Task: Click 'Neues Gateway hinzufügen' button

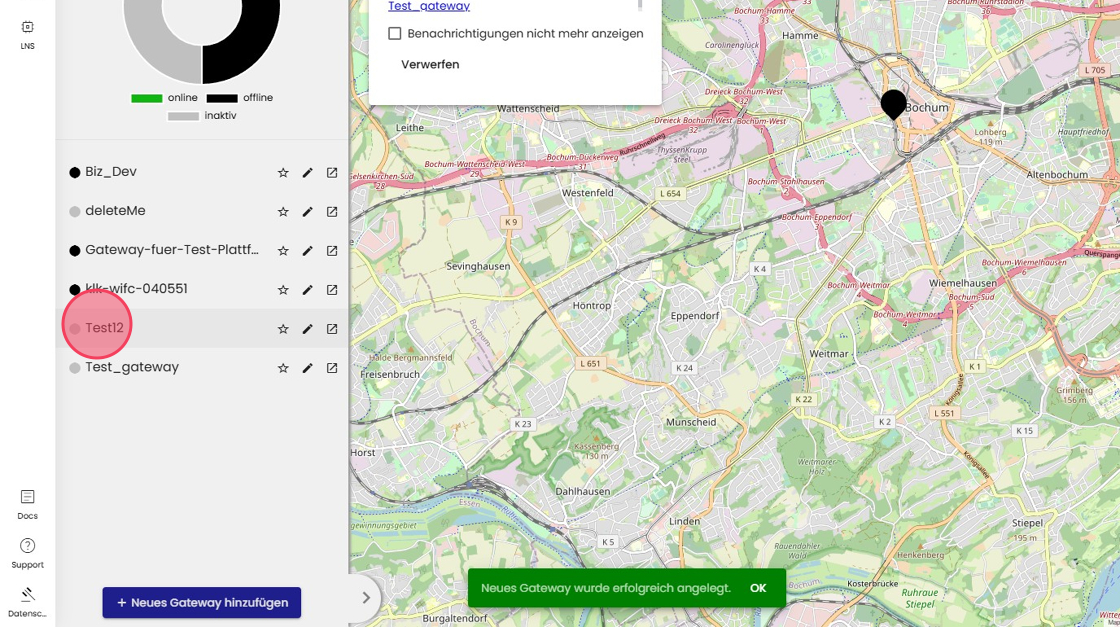Action: 201,603
